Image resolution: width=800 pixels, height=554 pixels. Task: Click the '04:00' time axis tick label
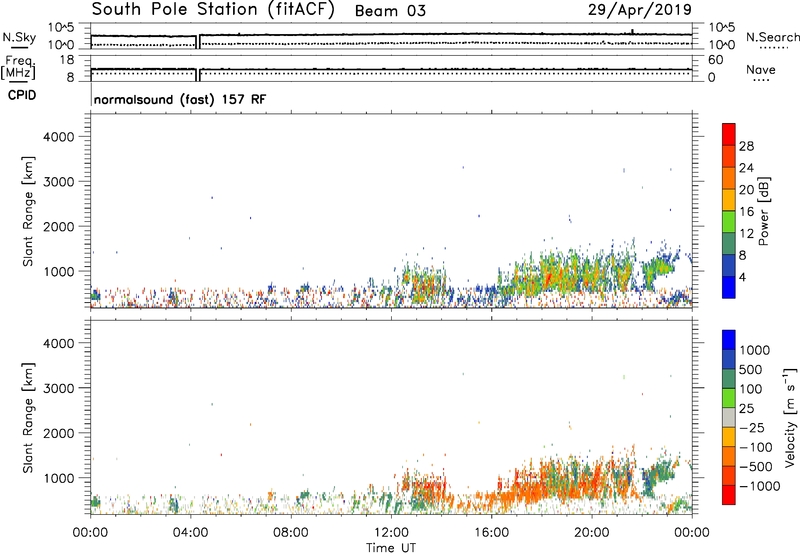(190, 533)
